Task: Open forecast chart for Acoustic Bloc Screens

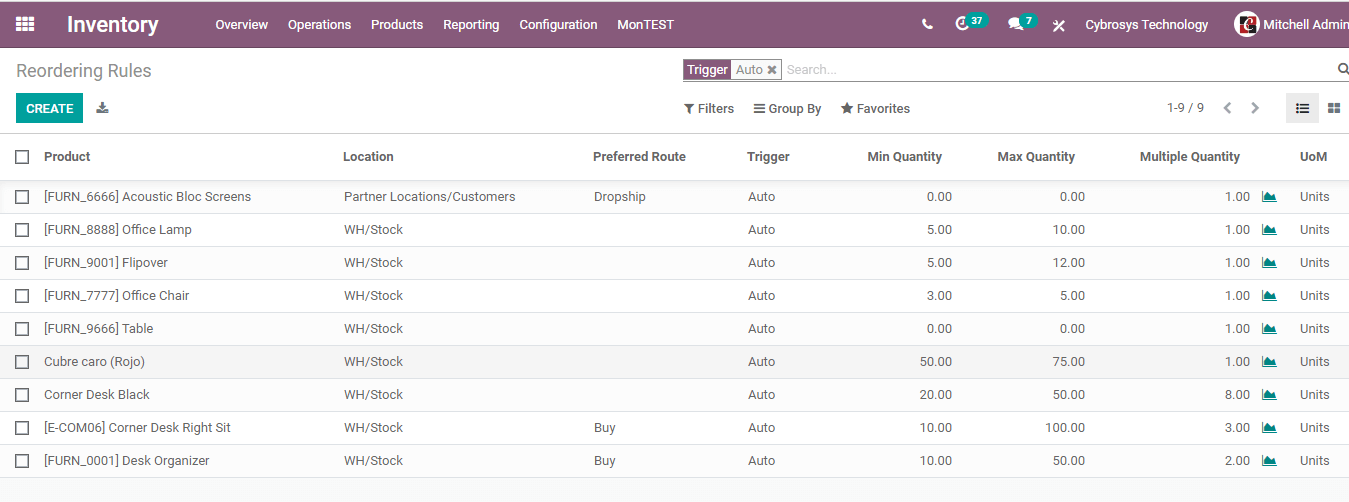Action: [1269, 197]
